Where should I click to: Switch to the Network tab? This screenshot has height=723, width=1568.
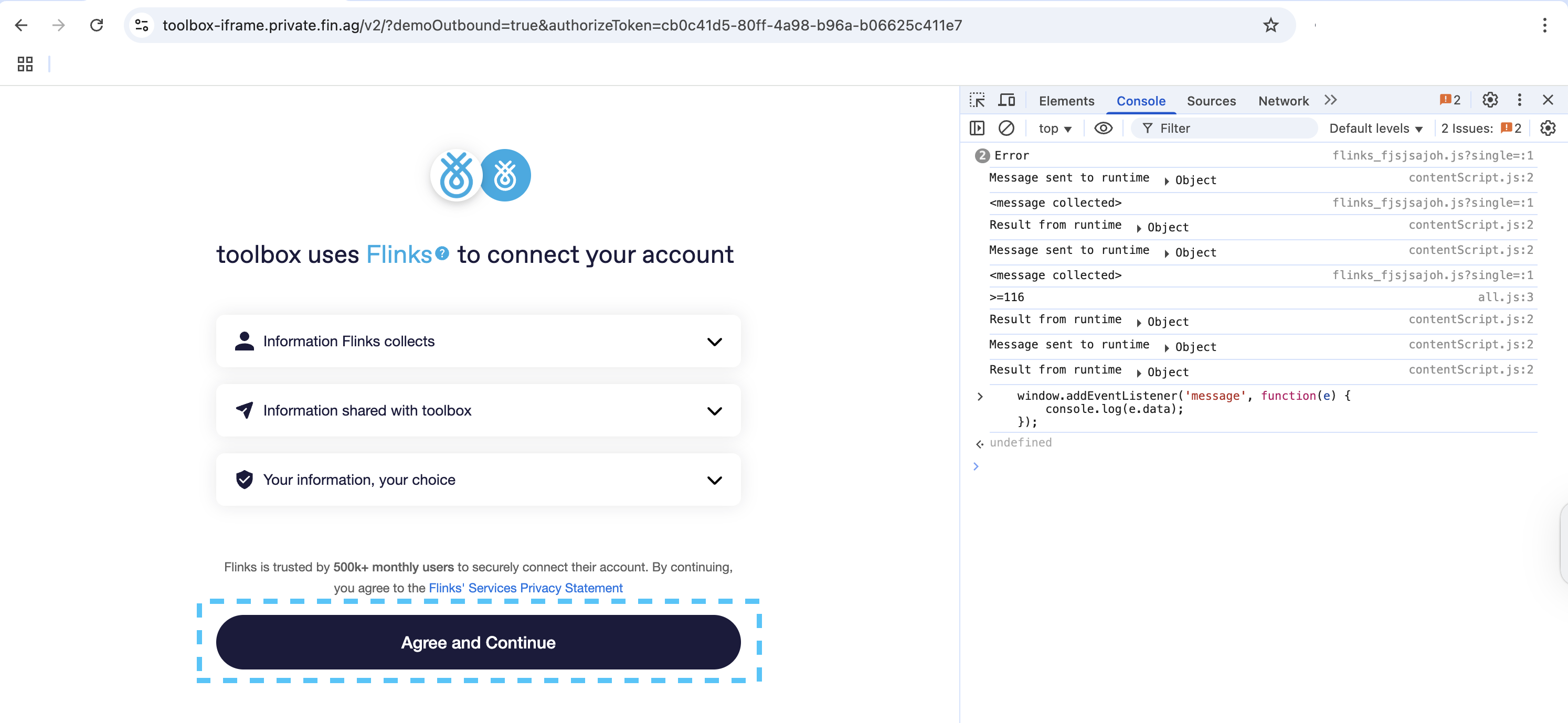coord(1283,101)
